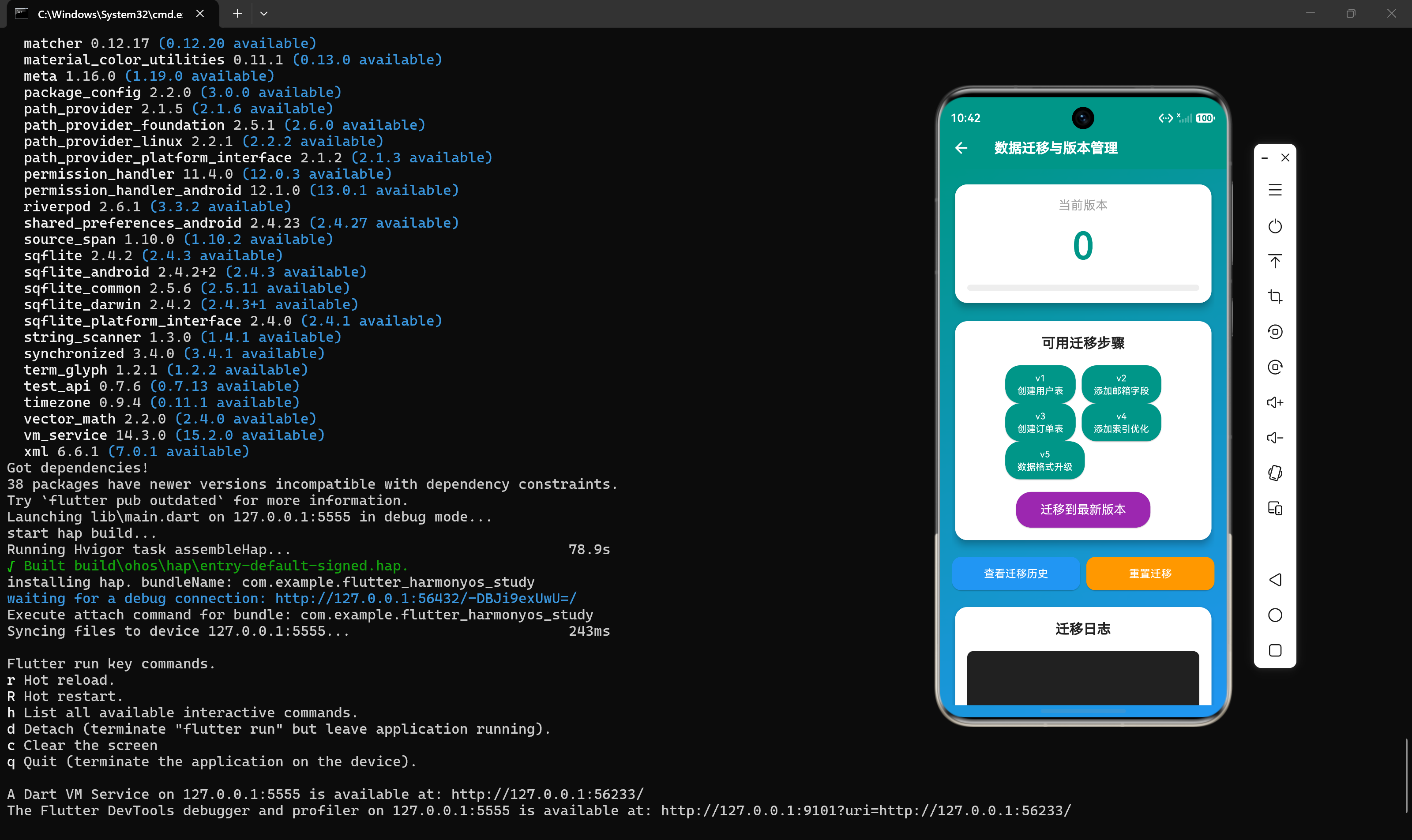Viewport: 1412px width, 840px height.
Task: Click the emulator shake device icon
Action: 1275,473
